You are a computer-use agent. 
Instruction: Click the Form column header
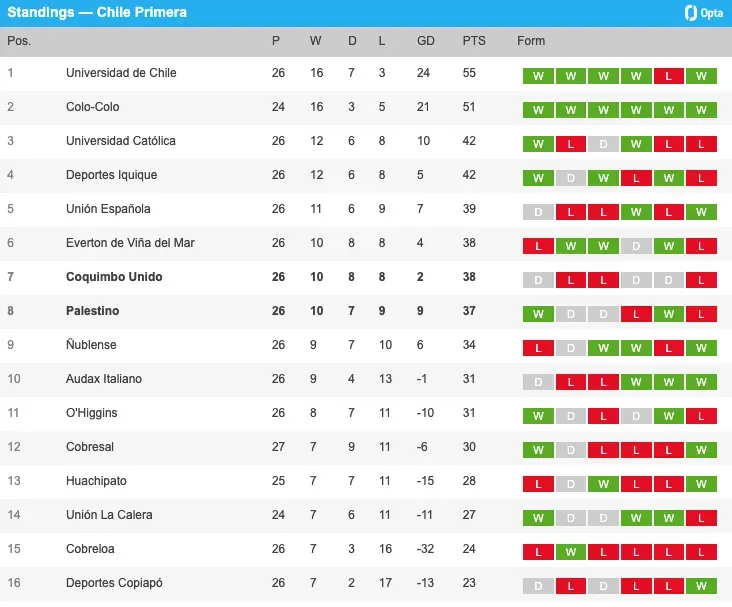[531, 41]
